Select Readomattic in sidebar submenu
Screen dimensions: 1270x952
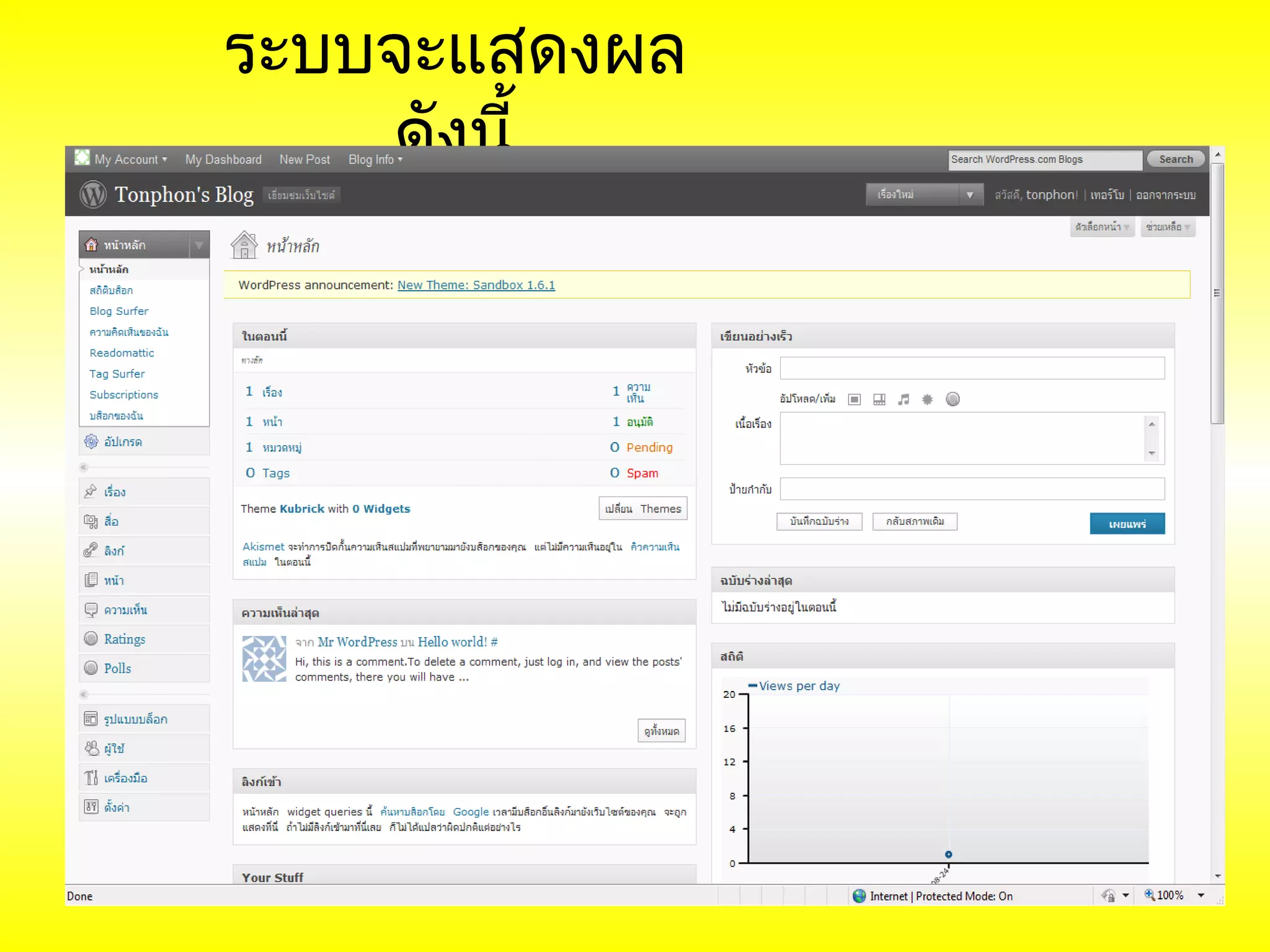122,353
